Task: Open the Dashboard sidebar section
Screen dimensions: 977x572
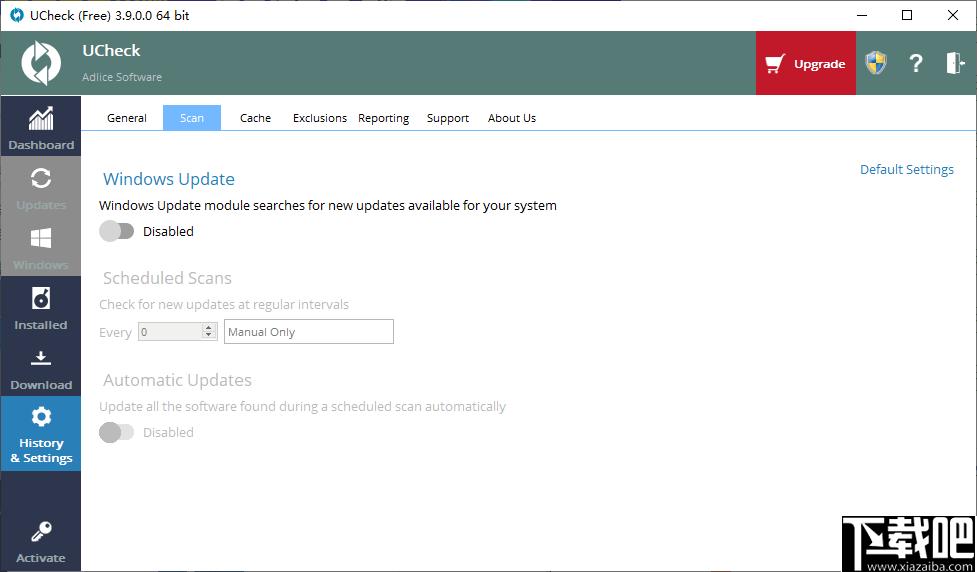Action: tap(41, 126)
